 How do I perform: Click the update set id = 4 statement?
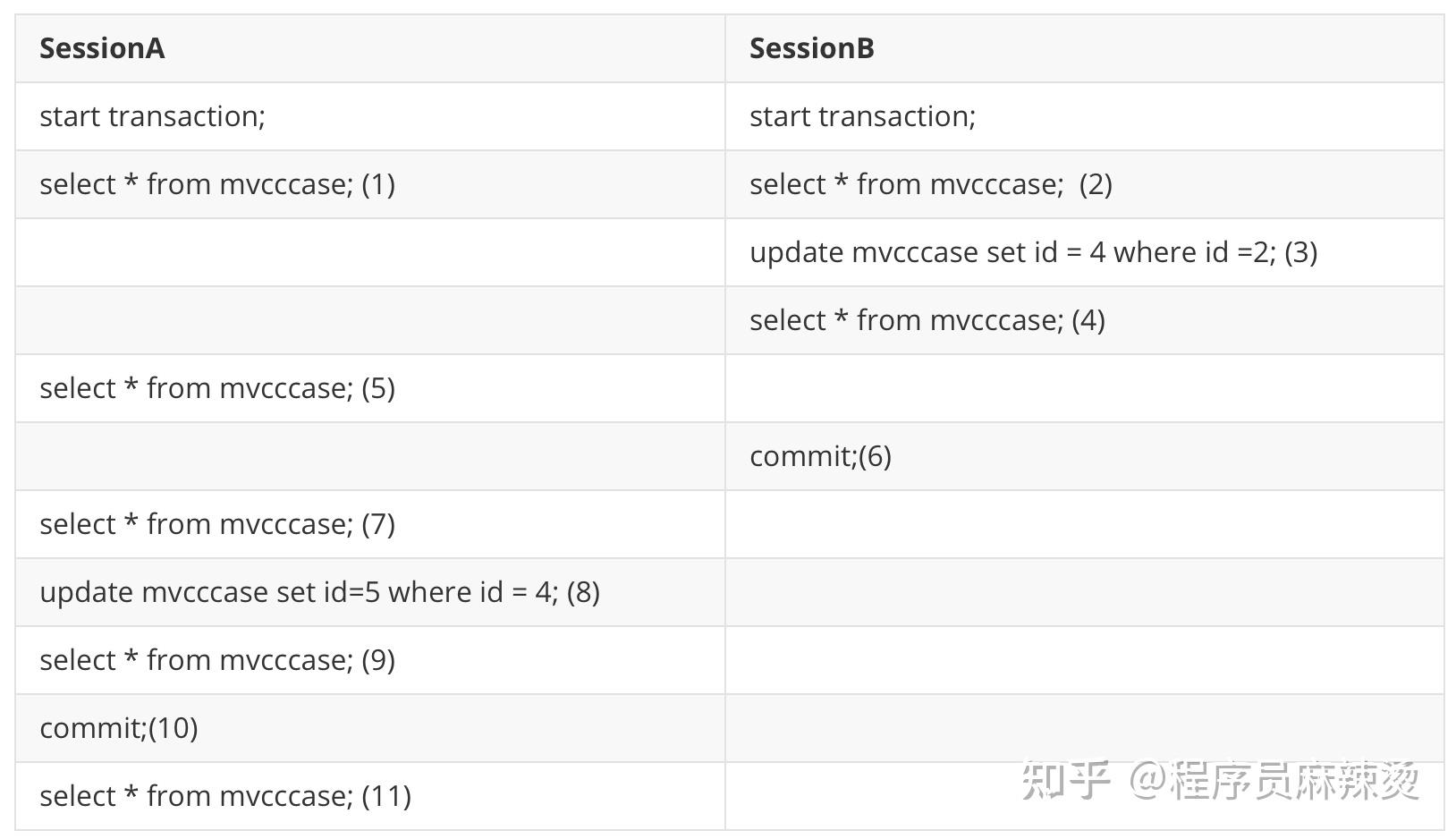pyautogui.click(x=1033, y=252)
